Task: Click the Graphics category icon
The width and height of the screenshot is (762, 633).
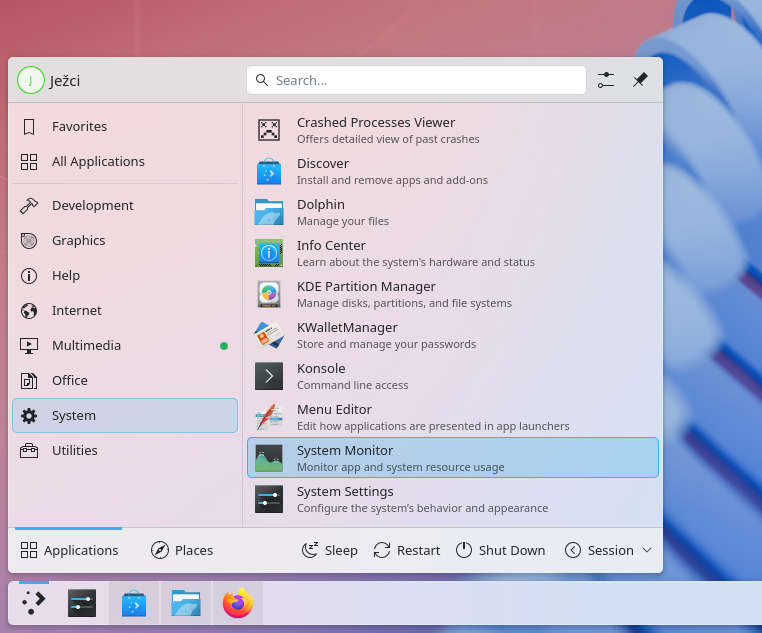Action: [29, 240]
